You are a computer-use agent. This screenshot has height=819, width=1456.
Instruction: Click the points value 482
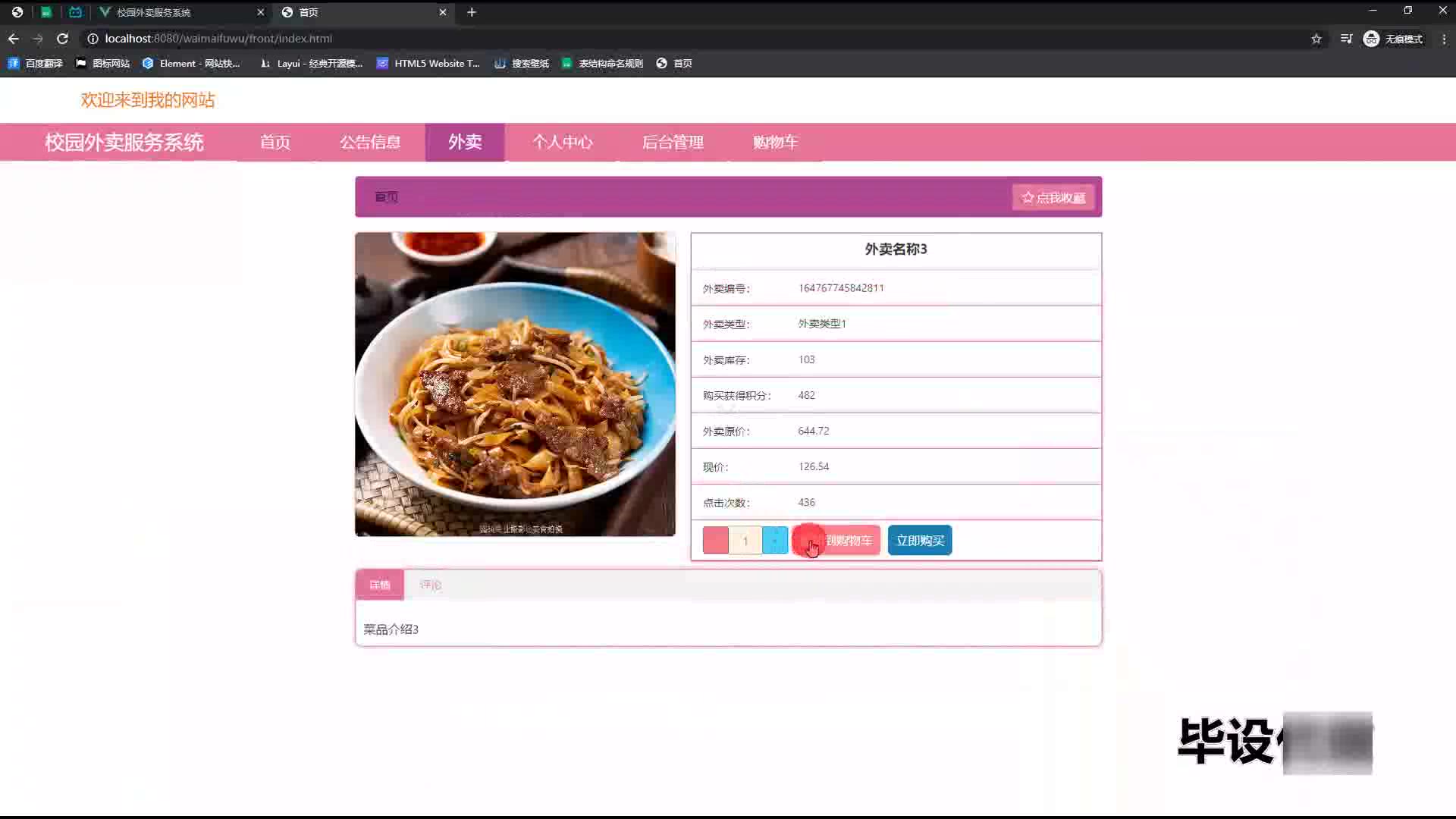(806, 395)
